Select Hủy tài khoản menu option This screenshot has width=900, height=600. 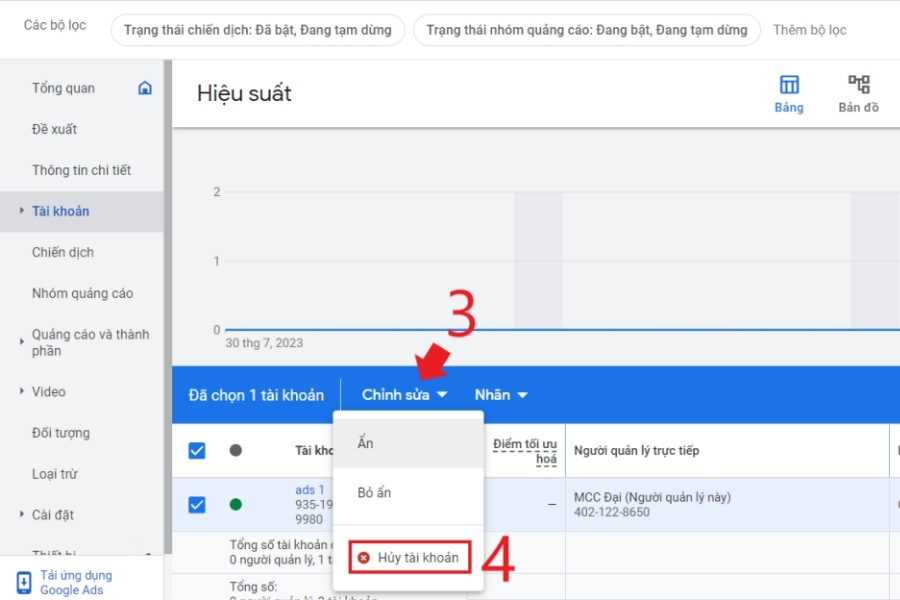point(409,558)
